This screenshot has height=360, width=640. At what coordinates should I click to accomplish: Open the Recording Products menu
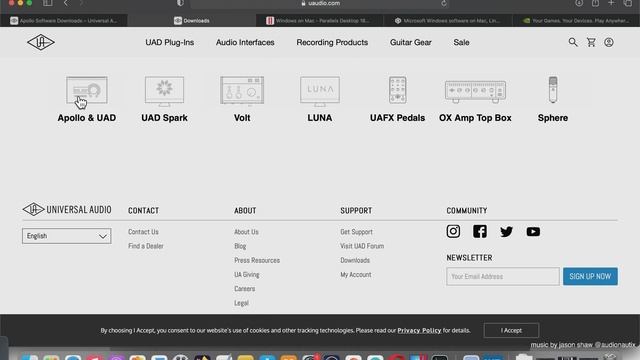332,42
